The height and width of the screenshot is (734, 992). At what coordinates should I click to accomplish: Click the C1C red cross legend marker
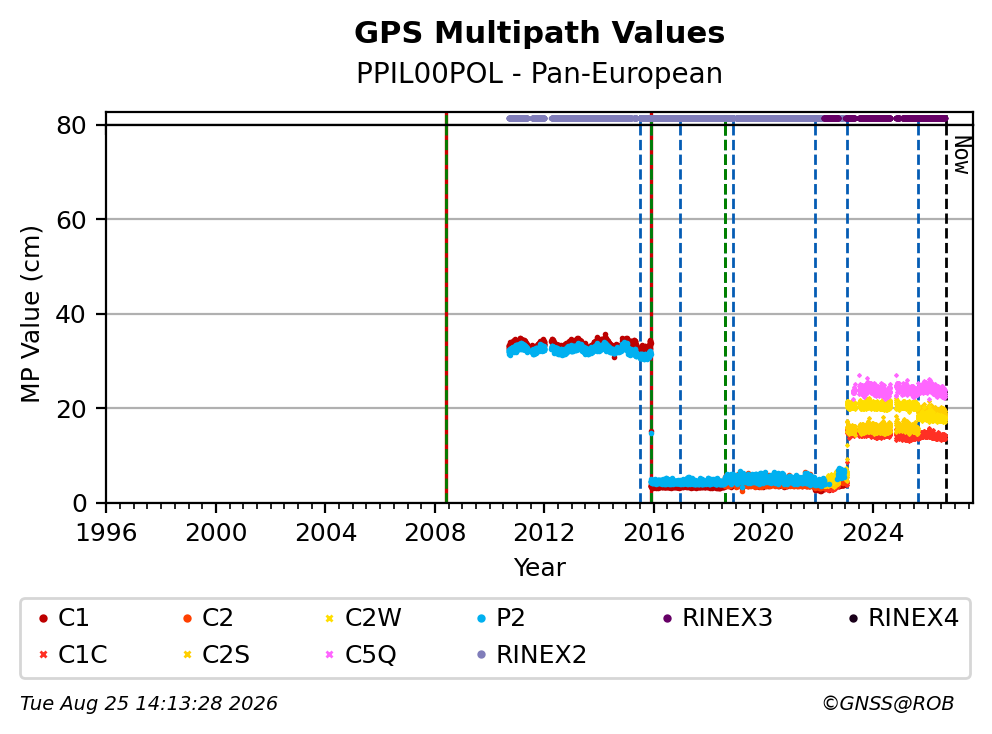coord(43,654)
